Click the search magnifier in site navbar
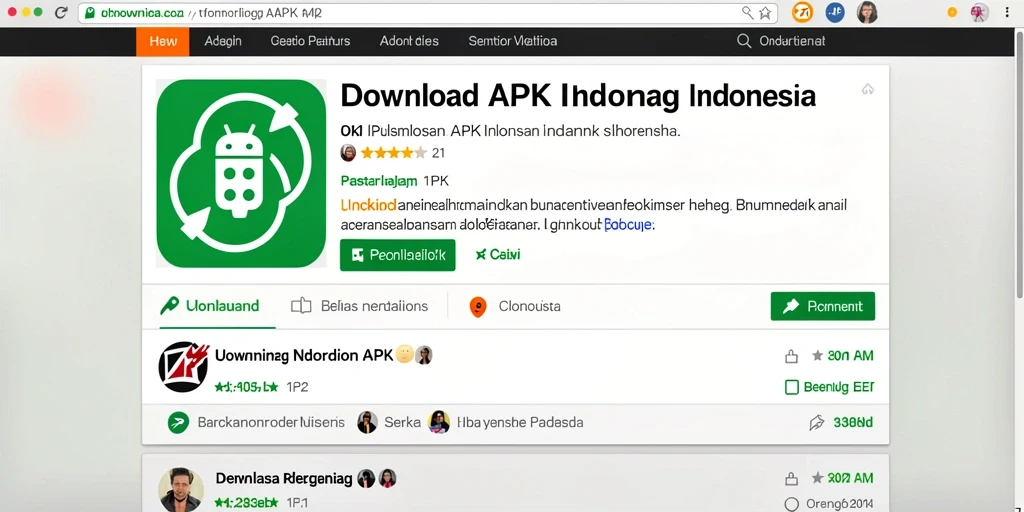 (x=744, y=41)
